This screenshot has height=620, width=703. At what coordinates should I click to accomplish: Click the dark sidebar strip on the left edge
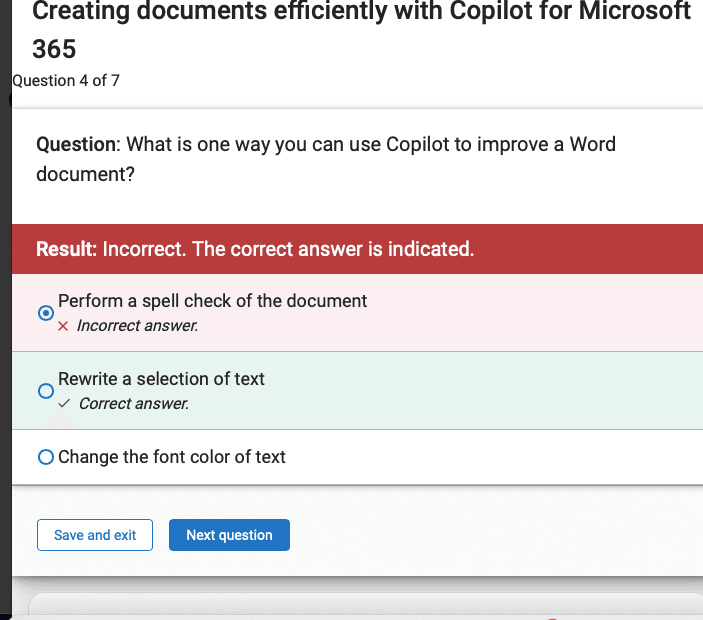[x=6, y=310]
